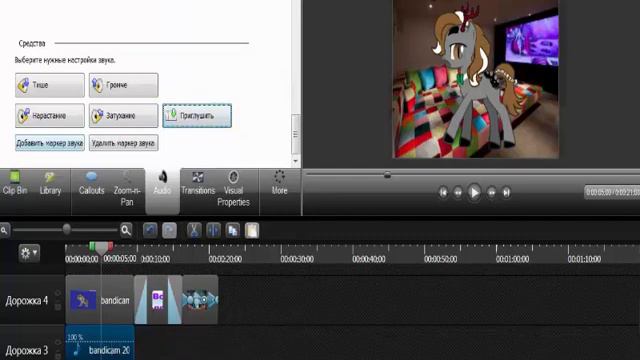Click Добавить маркер звука button

(50, 143)
